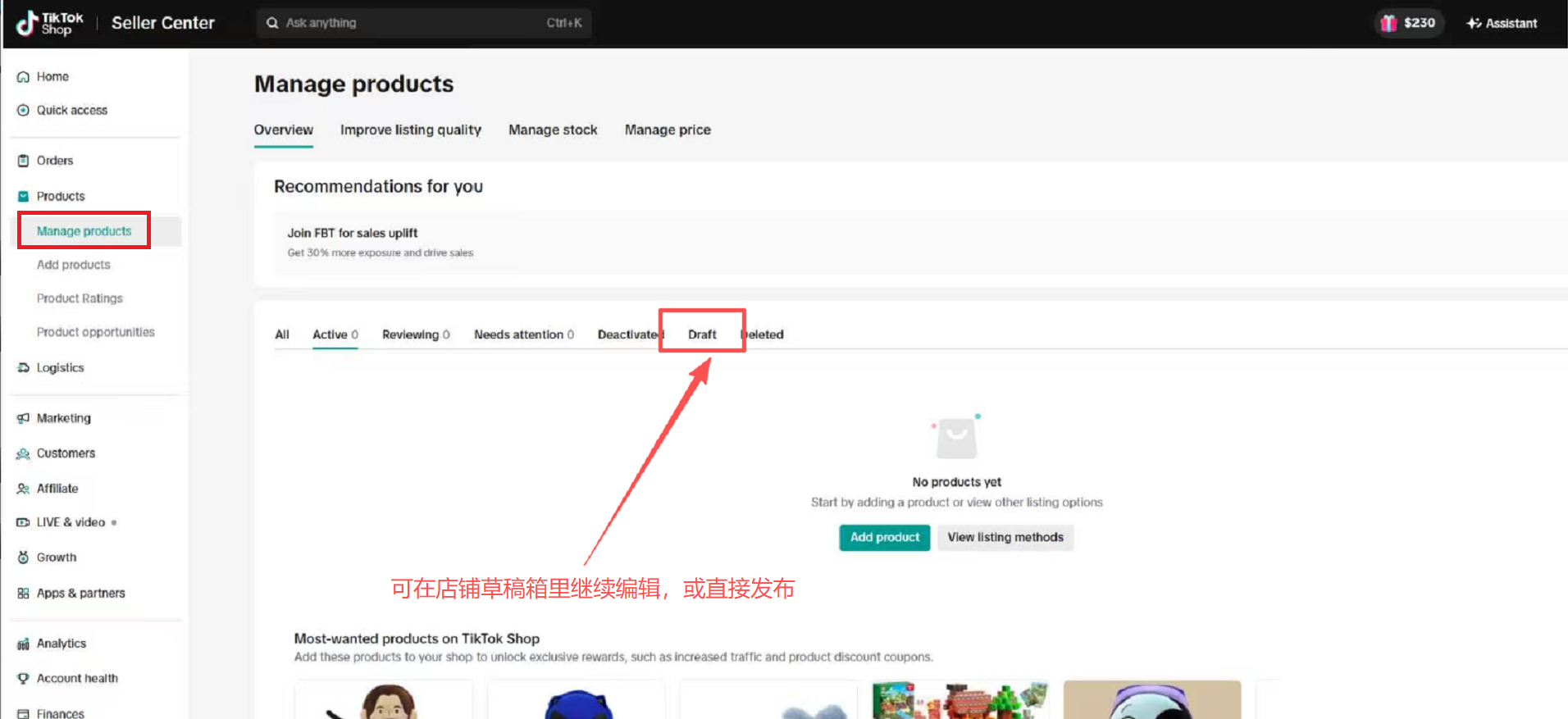Show the Reviewing products filter
This screenshot has width=1568, height=719.
tap(416, 334)
